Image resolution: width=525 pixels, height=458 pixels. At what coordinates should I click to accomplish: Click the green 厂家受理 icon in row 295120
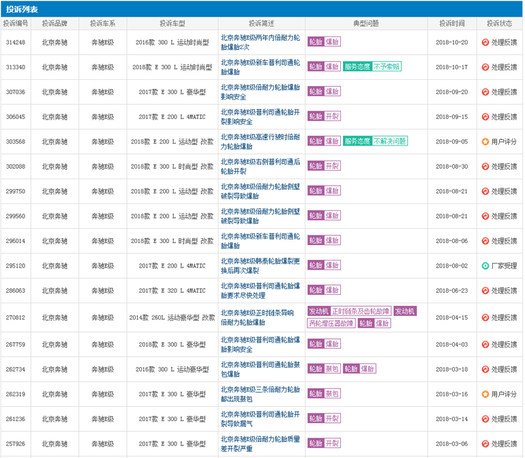[x=485, y=266]
